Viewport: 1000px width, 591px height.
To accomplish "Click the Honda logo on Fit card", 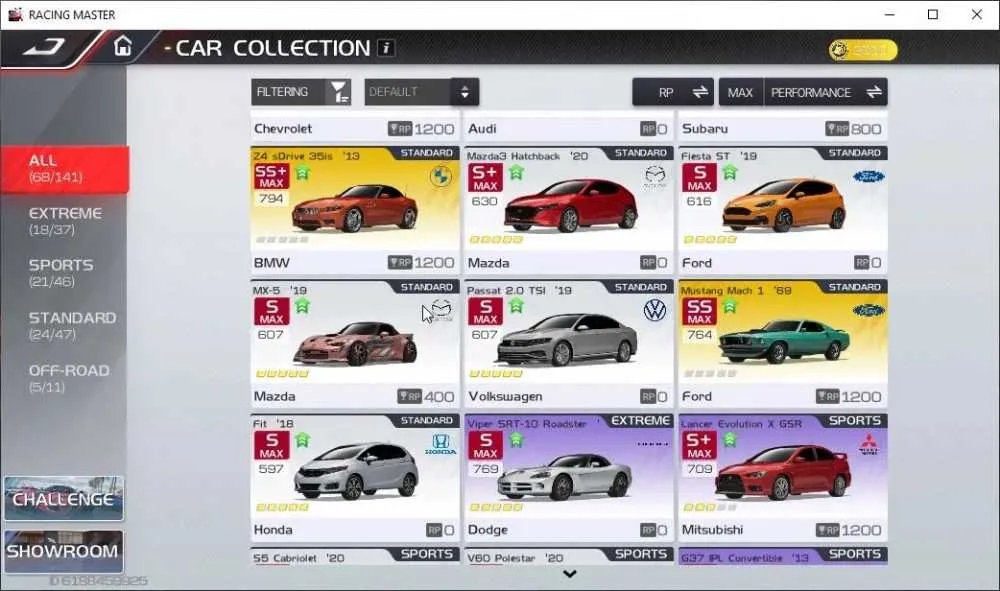I will pyautogui.click(x=441, y=444).
